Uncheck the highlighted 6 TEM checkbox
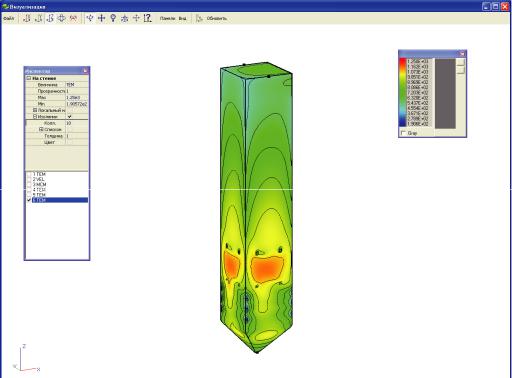The height and width of the screenshot is (378, 512). coord(29,200)
